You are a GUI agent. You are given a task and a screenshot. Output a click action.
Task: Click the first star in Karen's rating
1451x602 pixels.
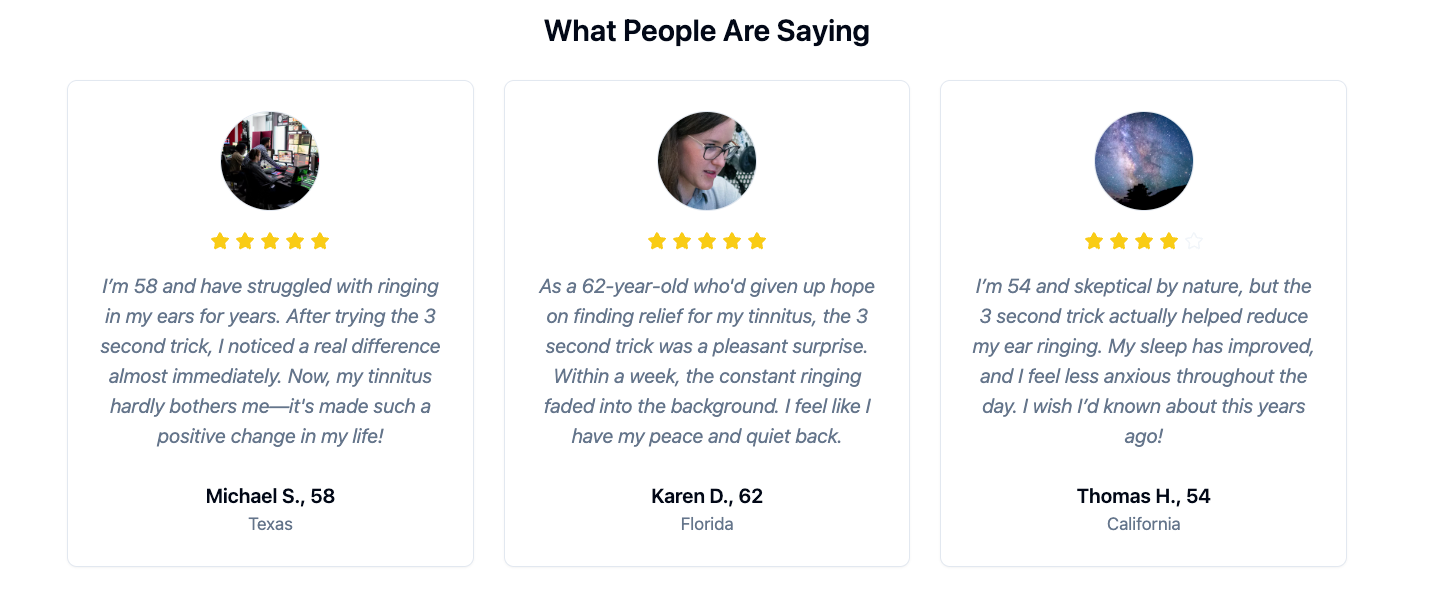657,241
